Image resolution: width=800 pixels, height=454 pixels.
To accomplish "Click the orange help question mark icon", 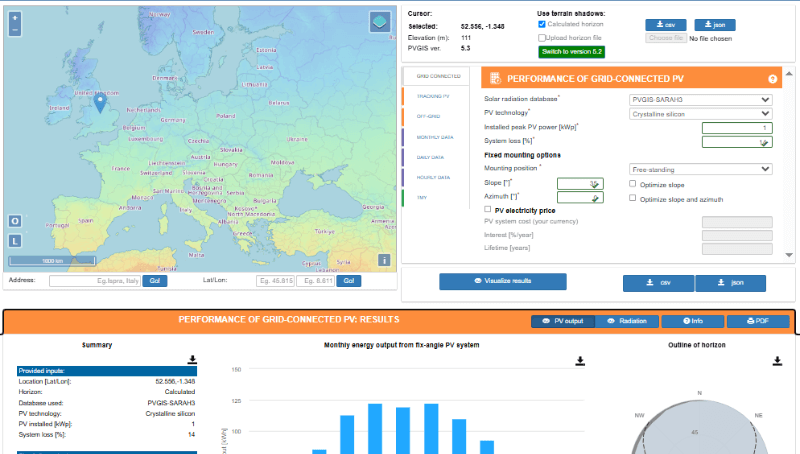I will 772,78.
